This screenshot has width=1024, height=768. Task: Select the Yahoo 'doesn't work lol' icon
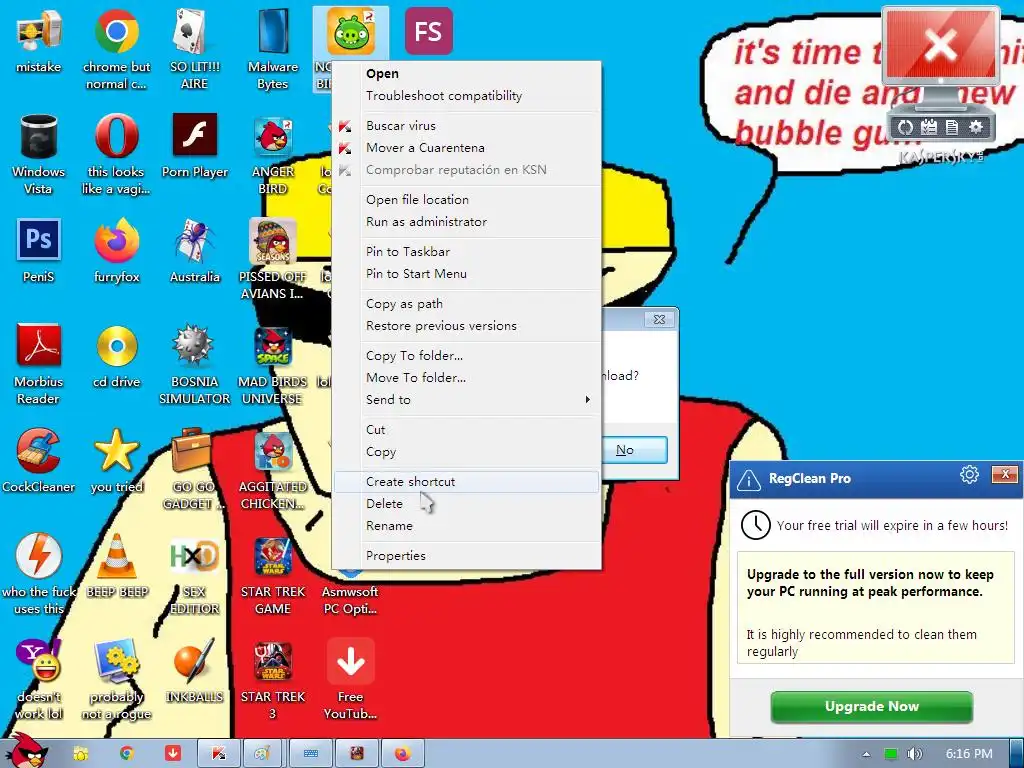tap(39, 680)
